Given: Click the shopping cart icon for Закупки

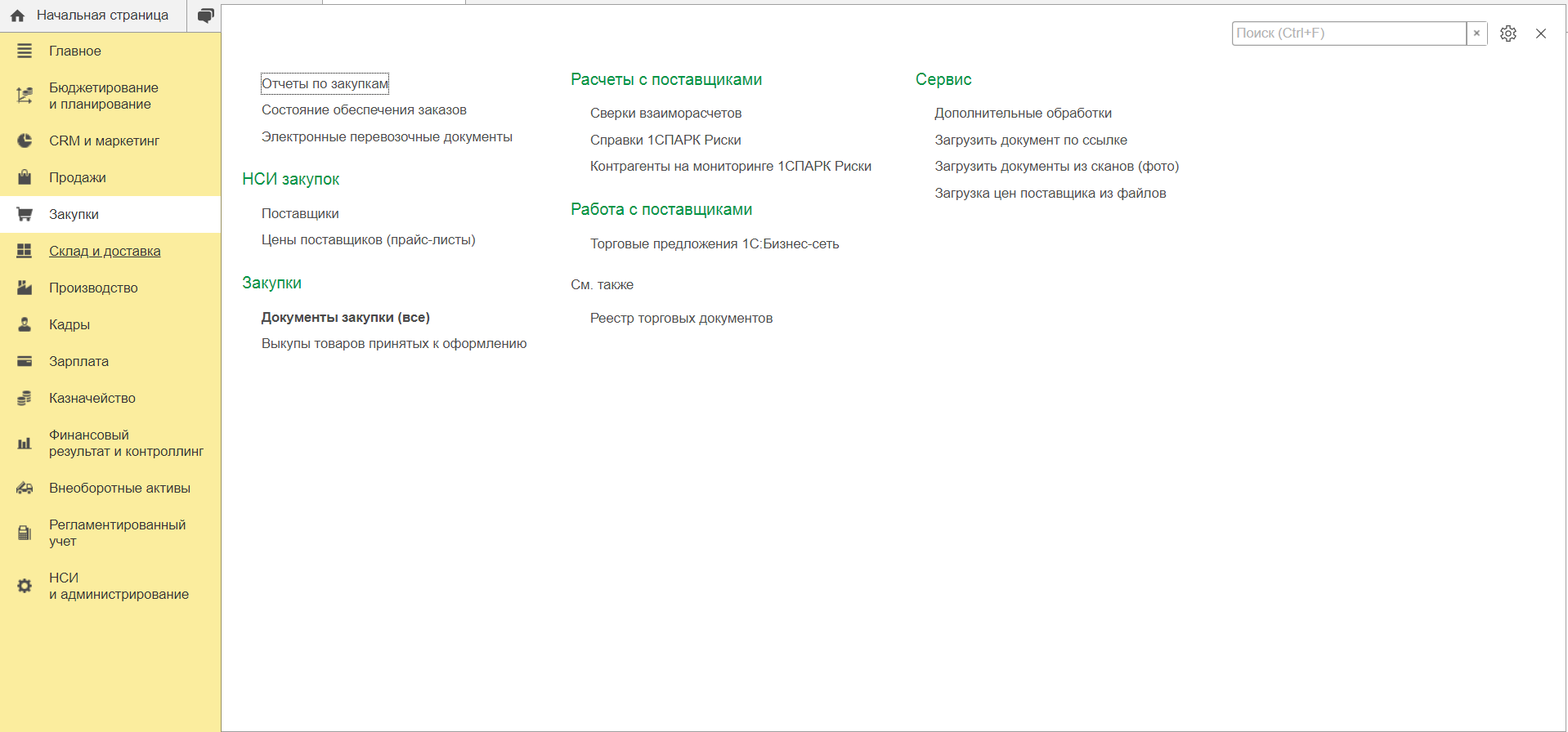Looking at the screenshot, I should pos(25,214).
